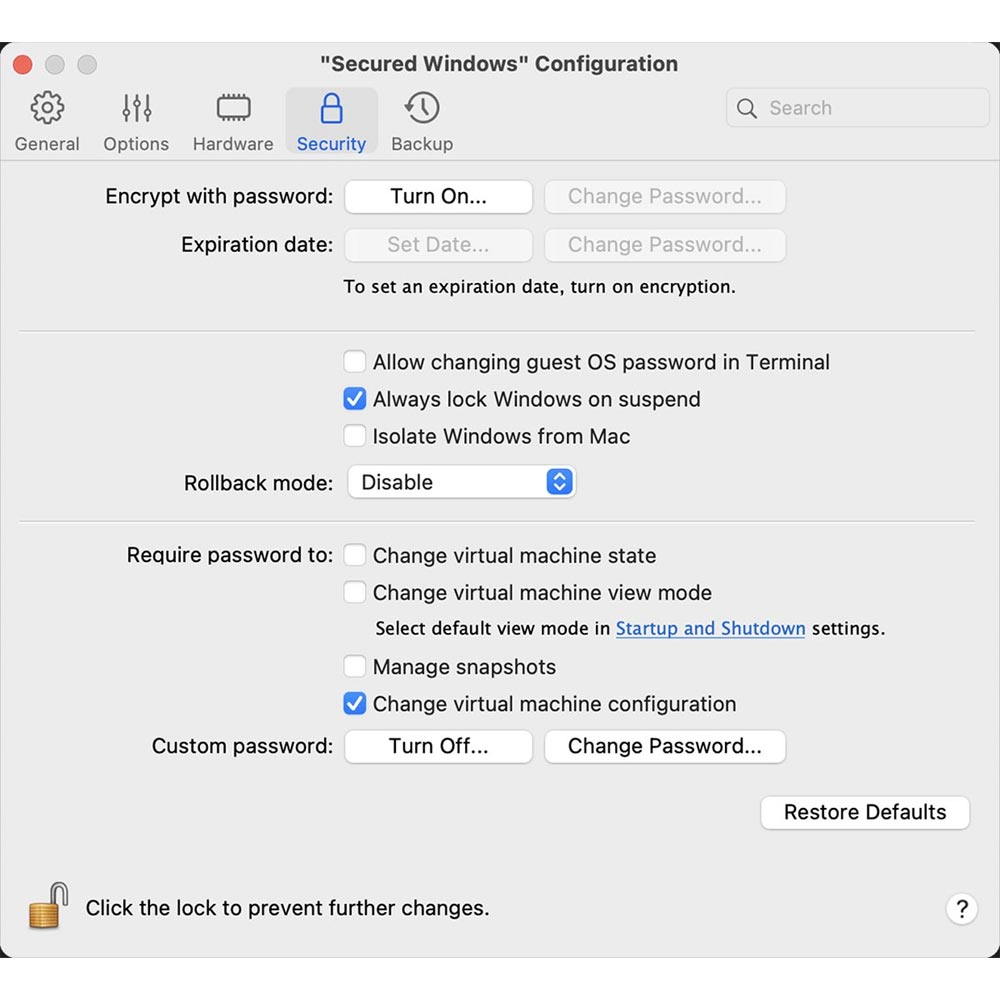Click Turn On for password encryption
The width and height of the screenshot is (1000, 1000).
438,196
